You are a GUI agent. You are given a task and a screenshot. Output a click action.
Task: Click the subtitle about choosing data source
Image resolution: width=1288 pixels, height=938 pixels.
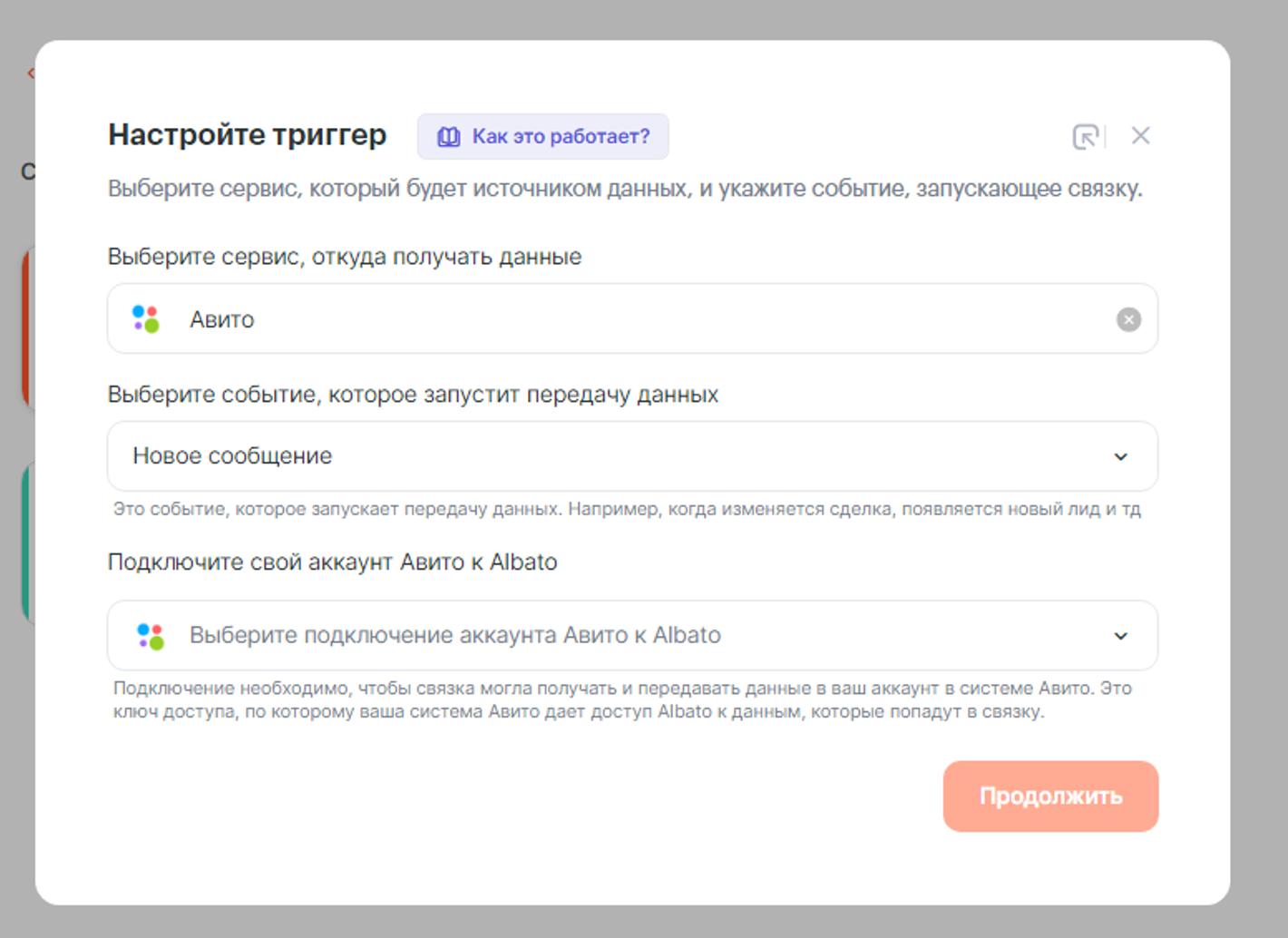click(624, 189)
